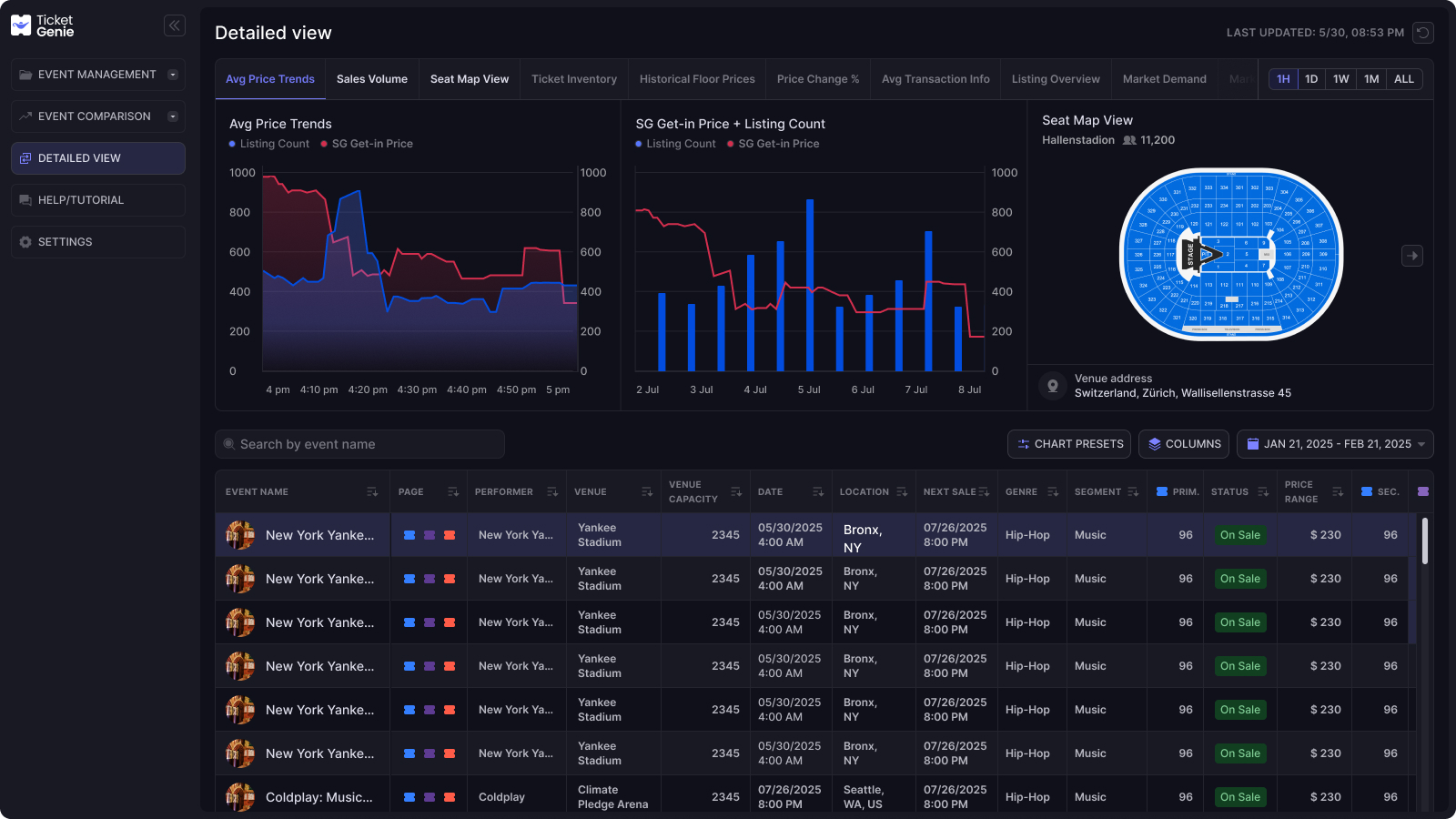Click the Search by event name field

point(359,444)
